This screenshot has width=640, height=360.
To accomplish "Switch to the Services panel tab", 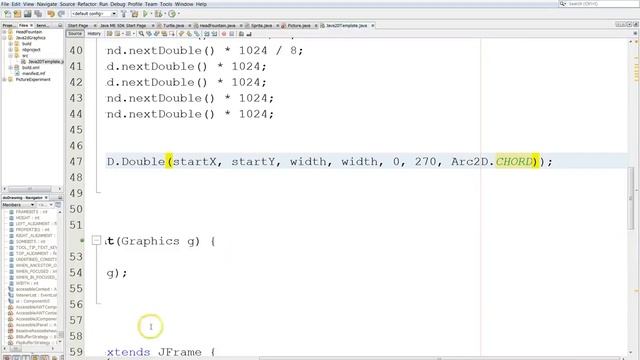I will (x=42, y=25).
